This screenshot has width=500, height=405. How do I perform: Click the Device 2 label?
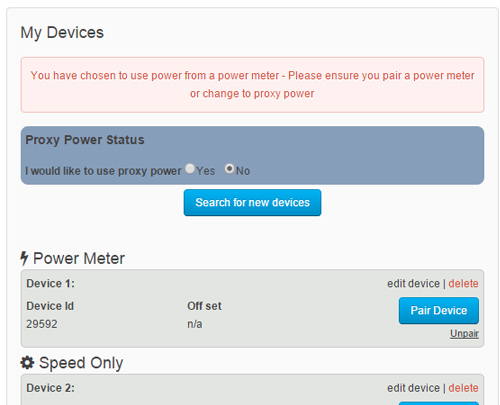point(51,388)
